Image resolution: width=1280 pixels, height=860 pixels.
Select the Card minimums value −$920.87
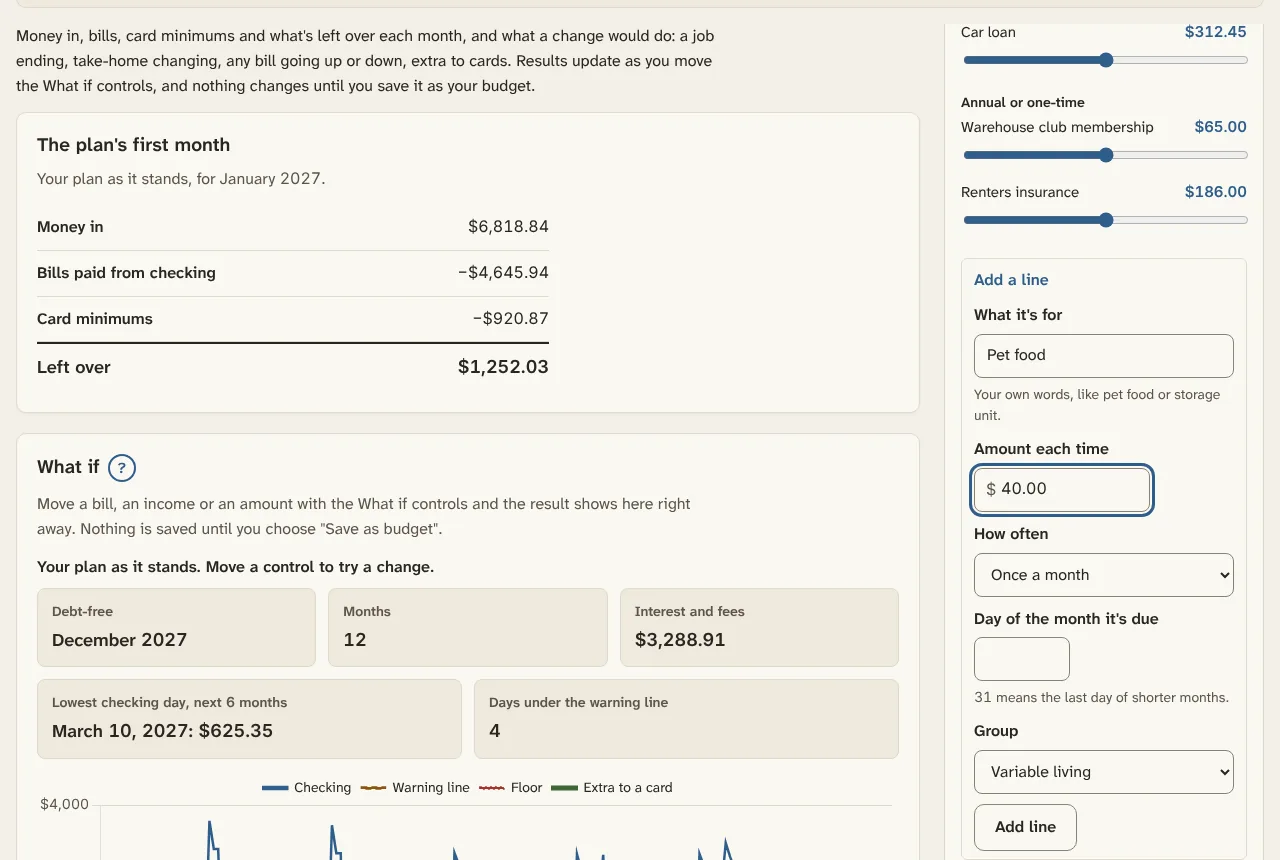pos(511,319)
